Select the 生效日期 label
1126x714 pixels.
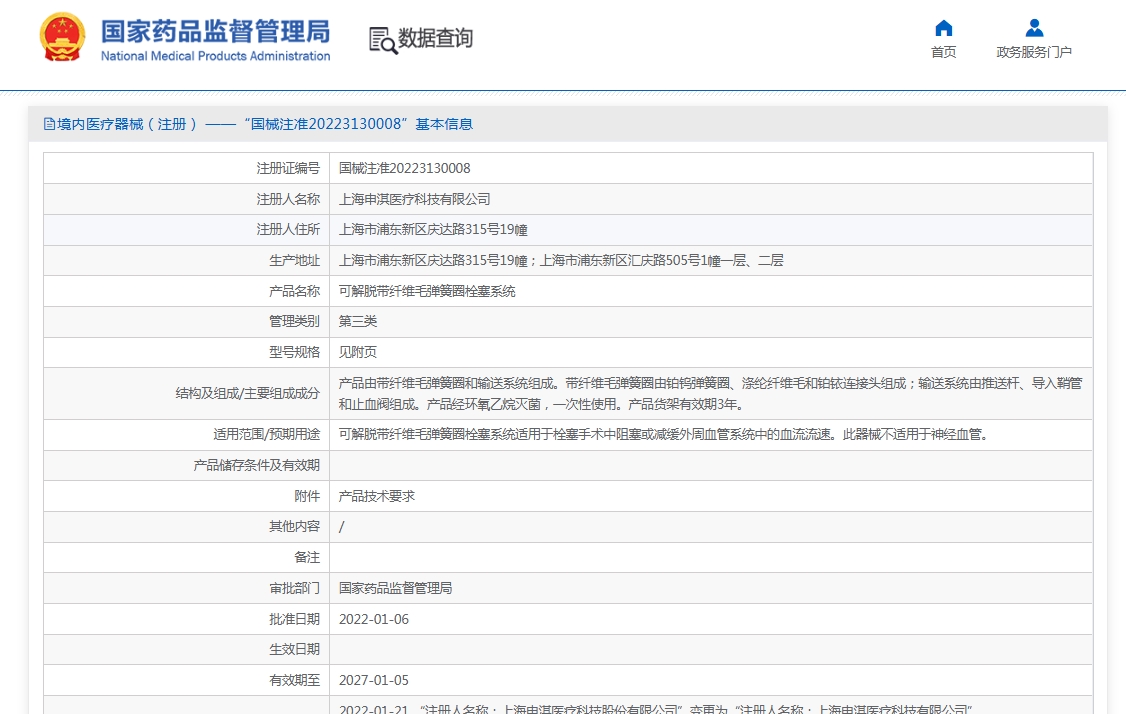pos(294,649)
